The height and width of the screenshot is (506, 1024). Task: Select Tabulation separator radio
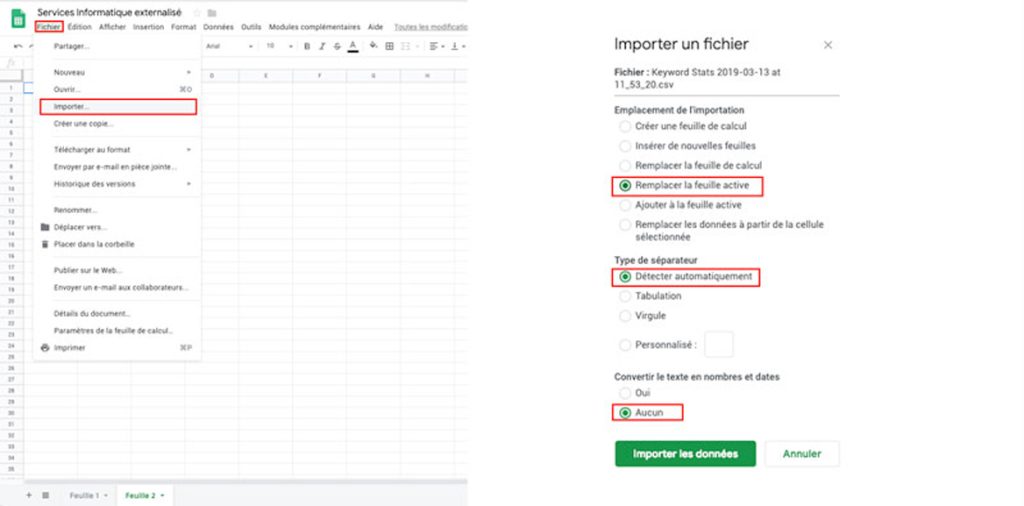[x=625, y=296]
